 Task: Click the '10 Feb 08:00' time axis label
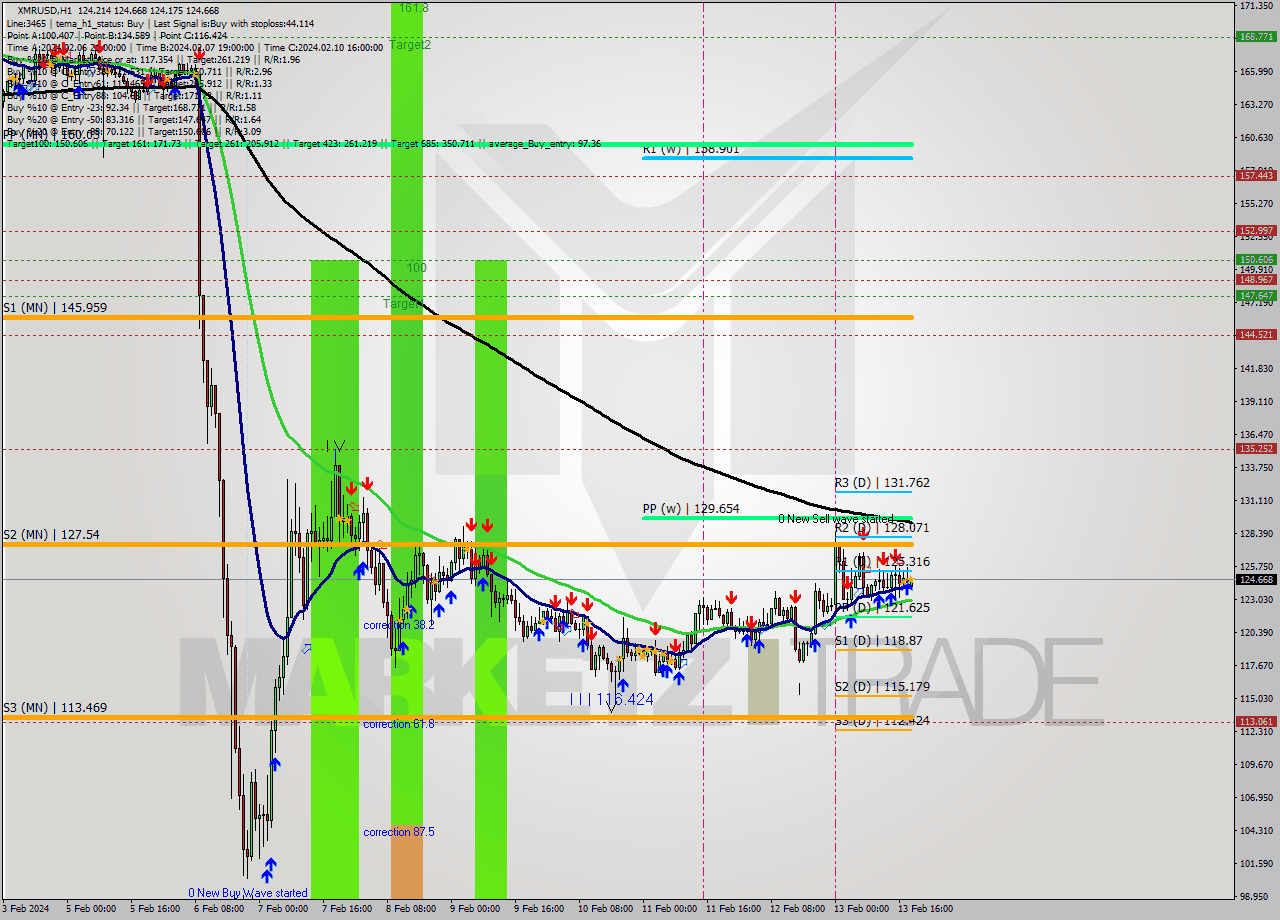click(x=605, y=909)
